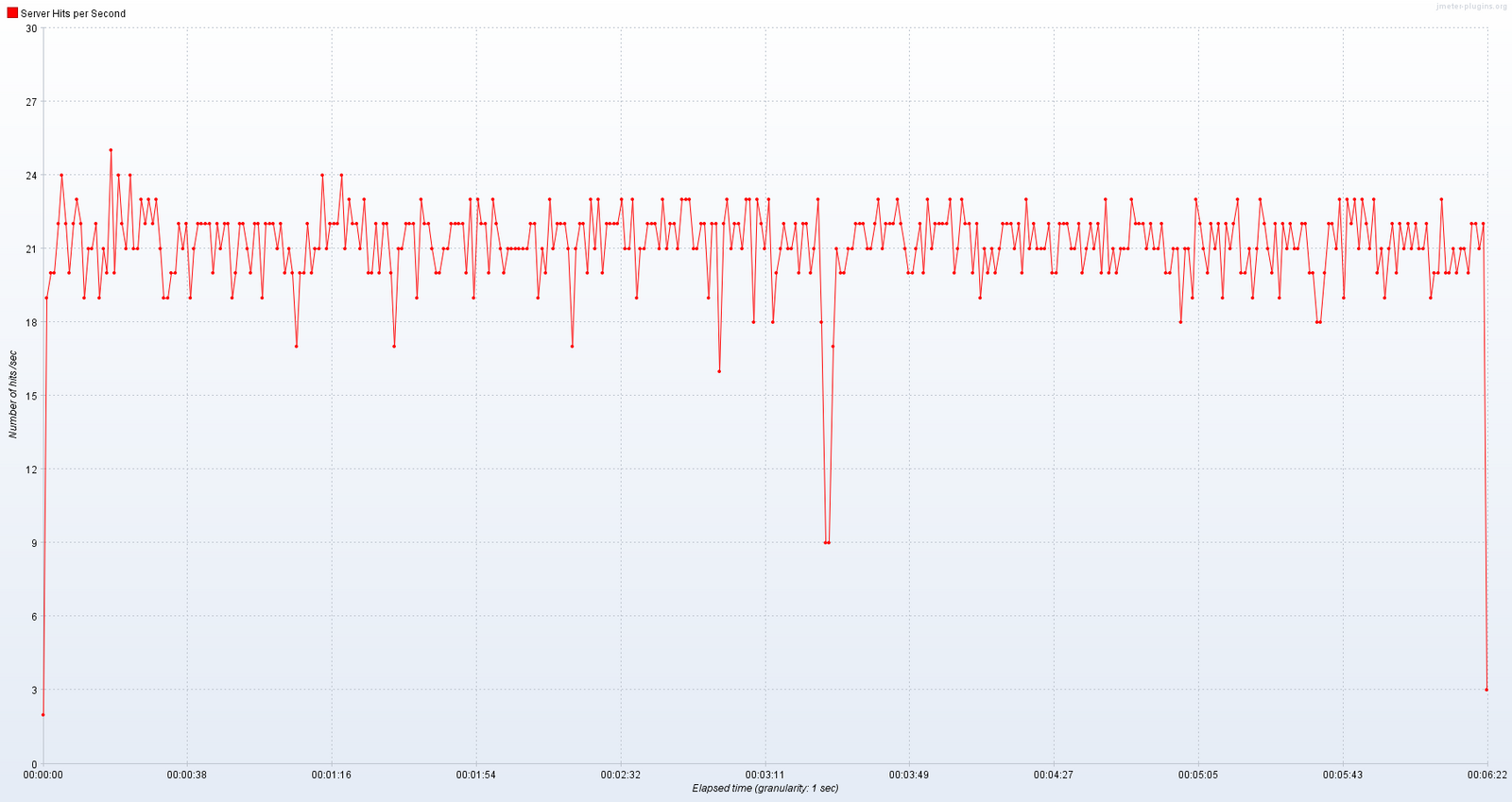Screen dimensions: 1512x802
Task: Click the 00:01:54 x-axis time label
Action: 476,775
